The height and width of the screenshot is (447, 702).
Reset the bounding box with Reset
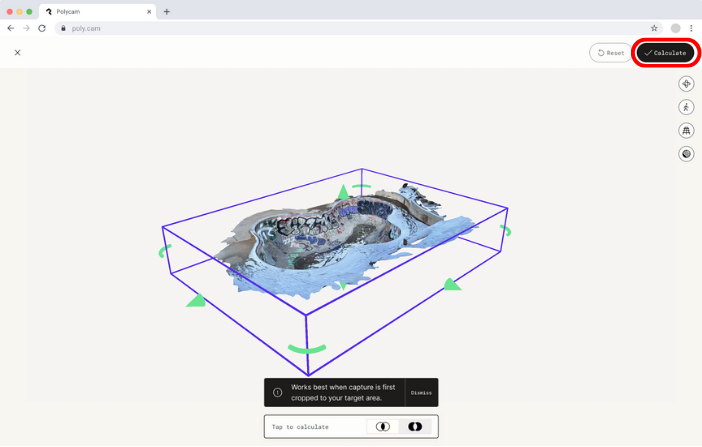tap(611, 53)
